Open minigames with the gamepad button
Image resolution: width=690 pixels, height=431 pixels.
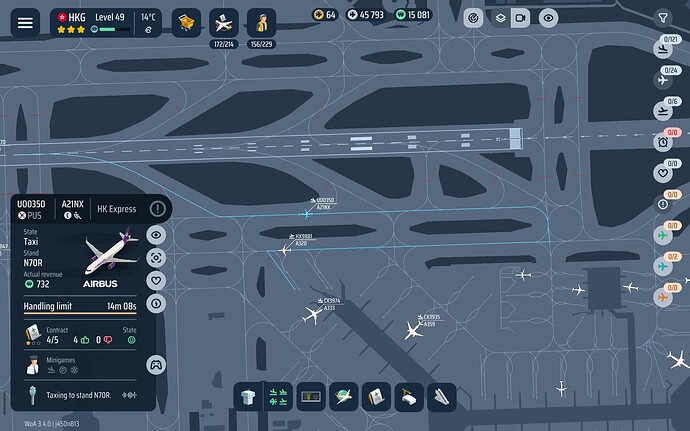pyautogui.click(x=156, y=364)
